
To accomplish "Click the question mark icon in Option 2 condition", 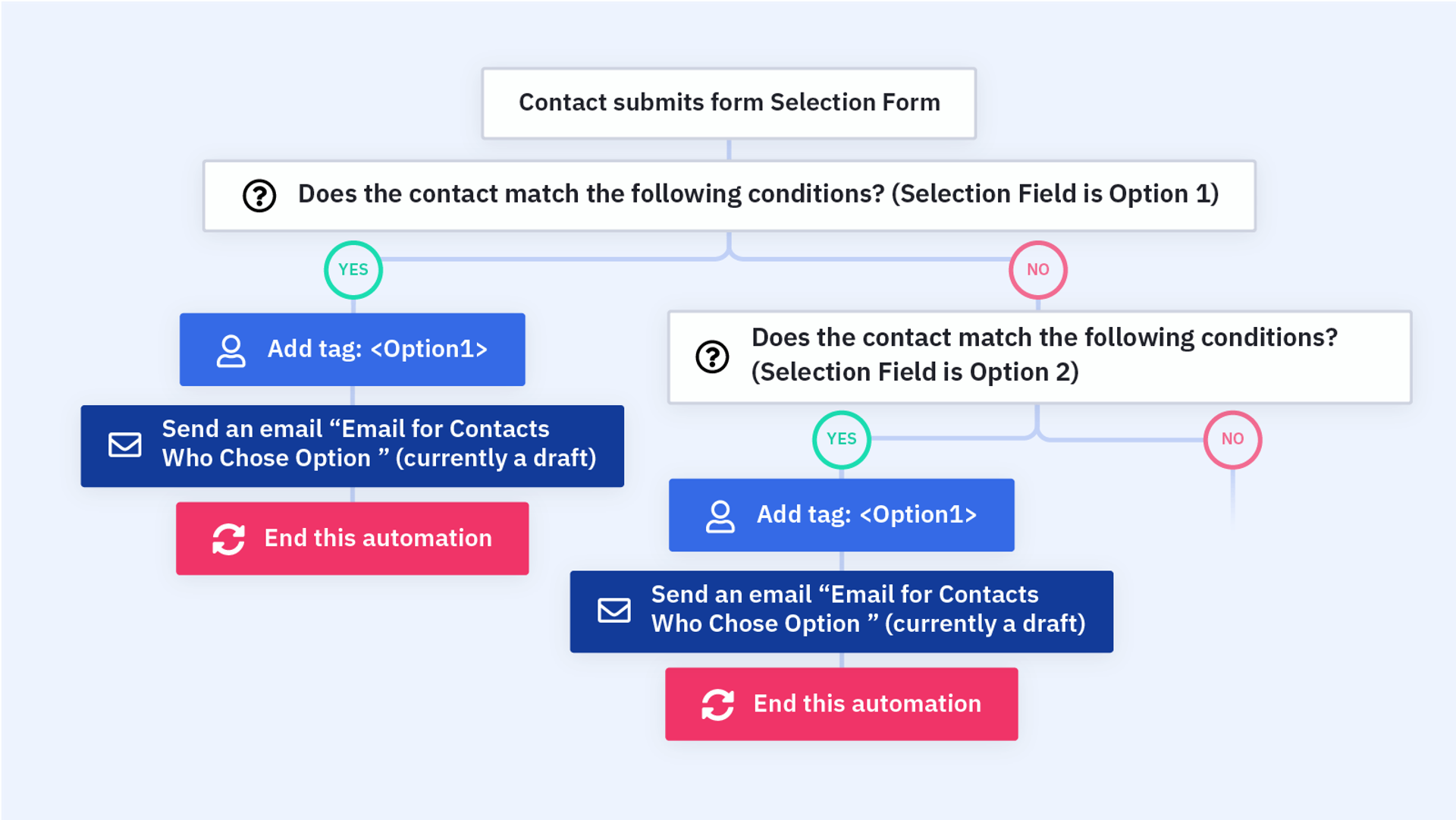I will tap(712, 357).
